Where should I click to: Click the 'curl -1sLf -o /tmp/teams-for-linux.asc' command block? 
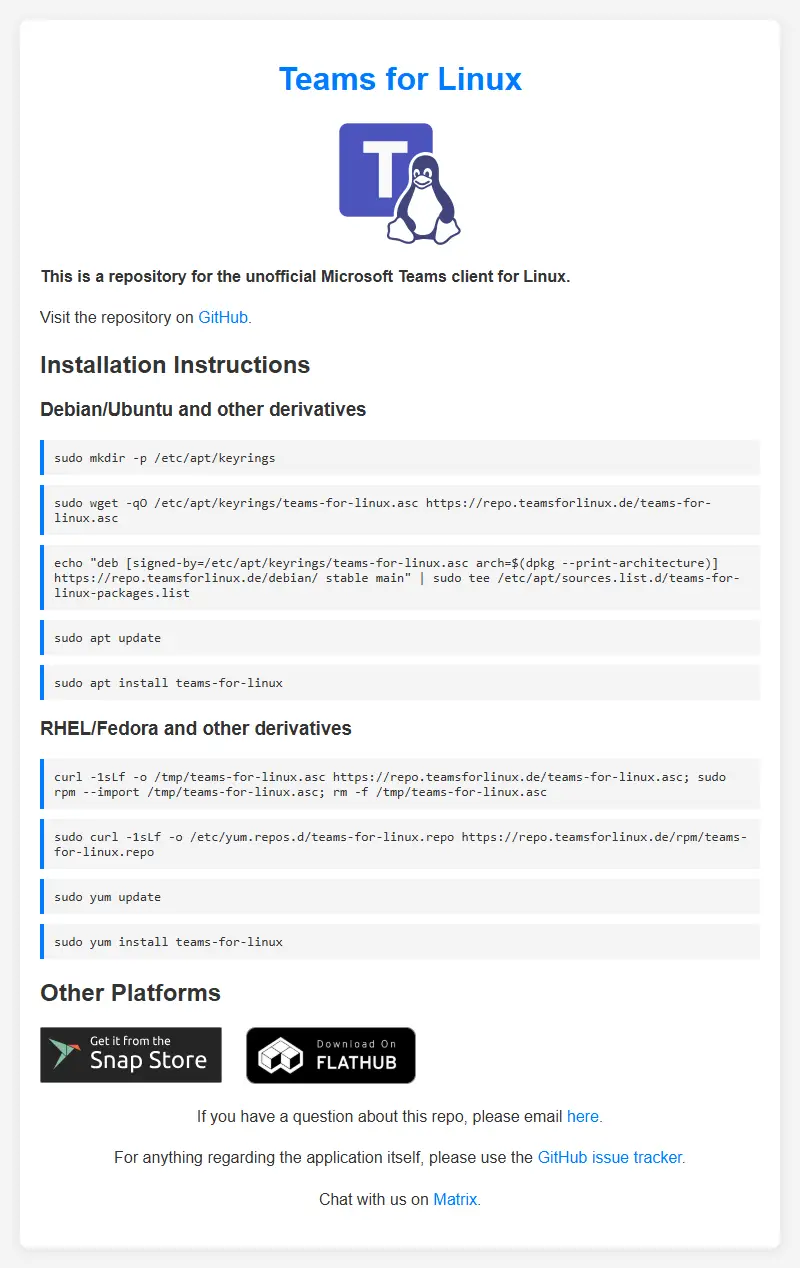(400, 784)
